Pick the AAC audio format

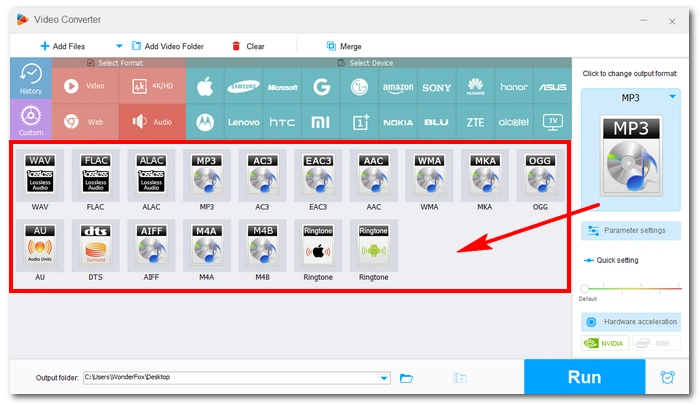click(x=374, y=175)
